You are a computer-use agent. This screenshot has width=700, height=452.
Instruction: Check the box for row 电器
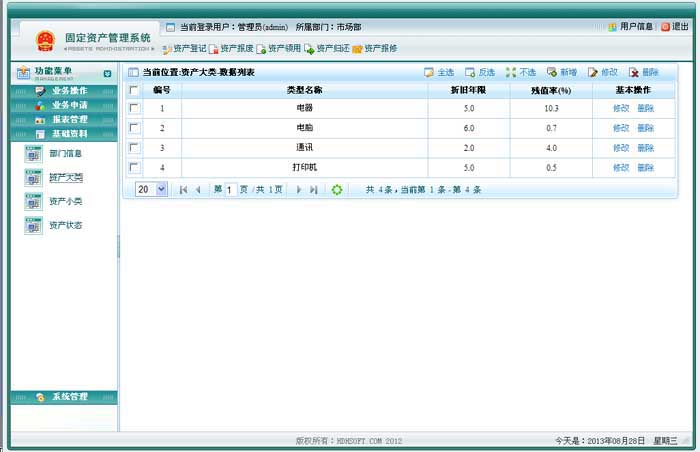(x=134, y=108)
